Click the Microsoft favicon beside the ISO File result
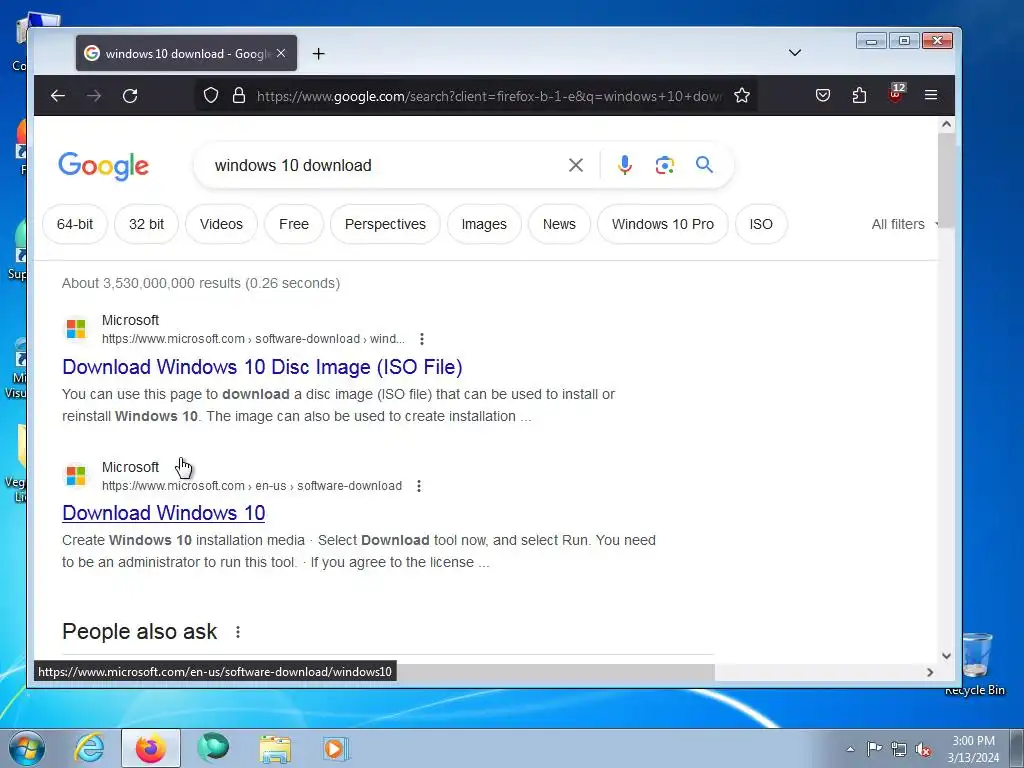 pos(76,328)
